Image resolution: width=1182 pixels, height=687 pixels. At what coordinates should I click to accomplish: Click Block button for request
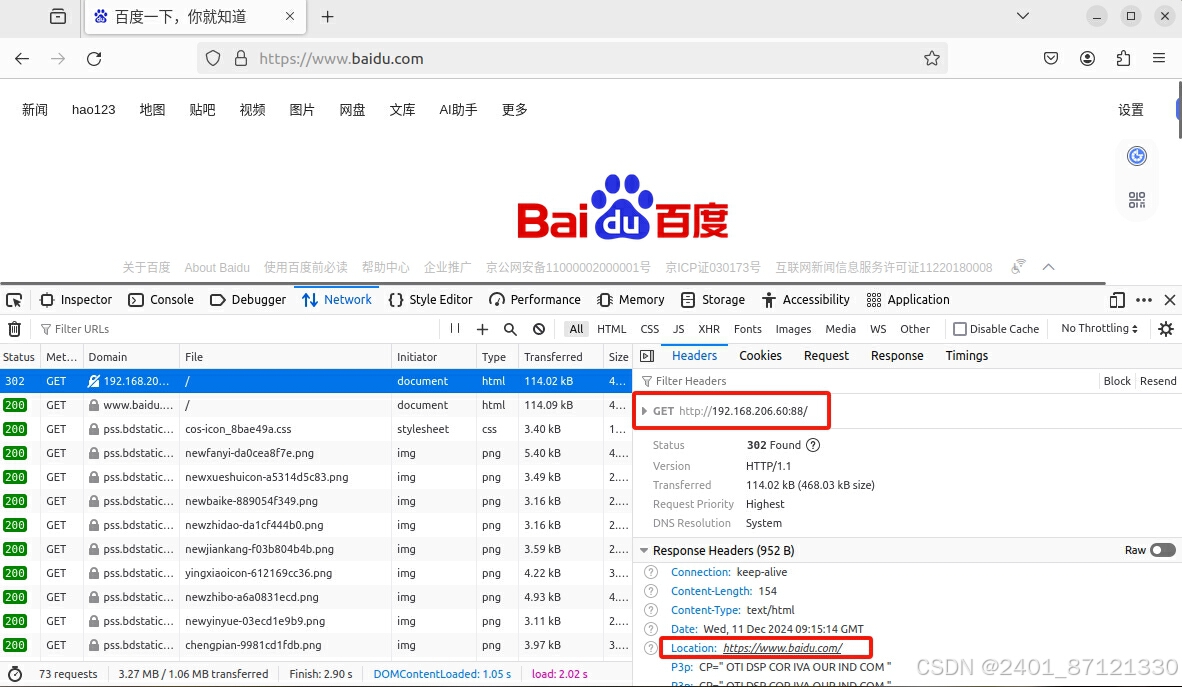tap(1117, 382)
